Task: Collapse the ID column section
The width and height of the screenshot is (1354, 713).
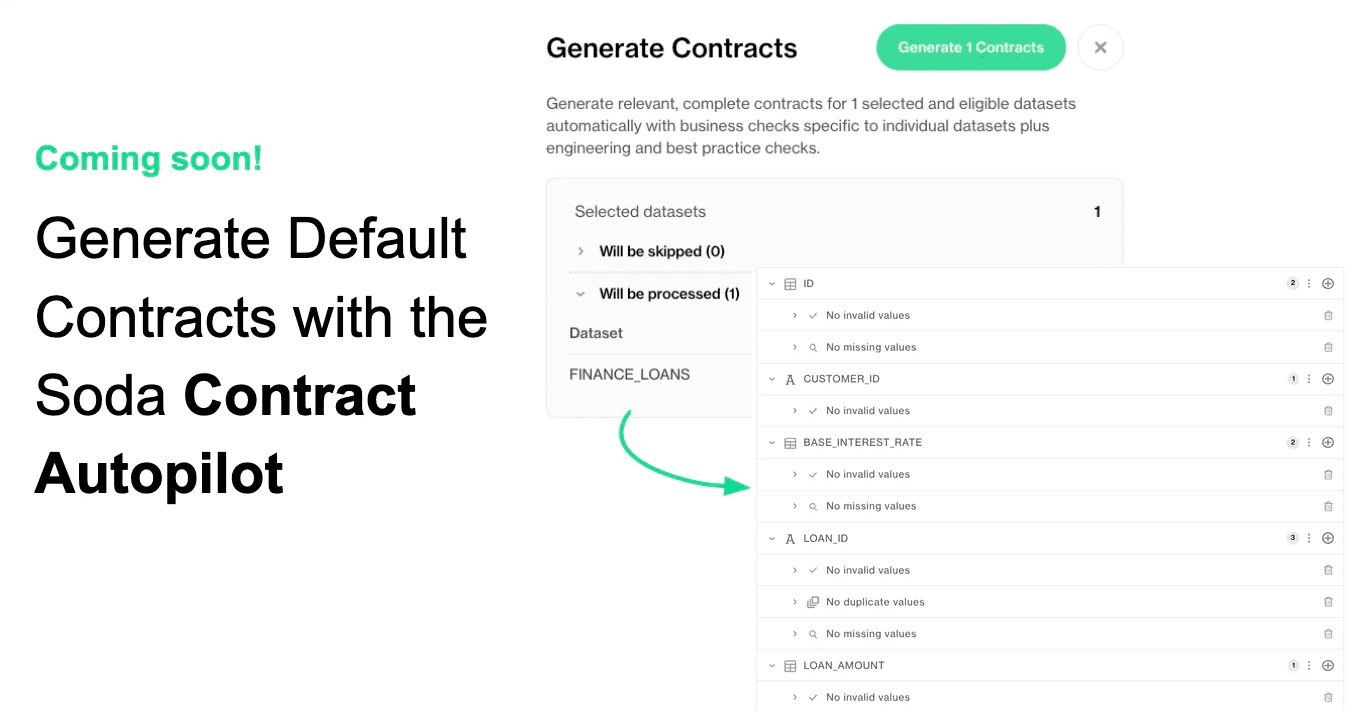Action: click(771, 283)
